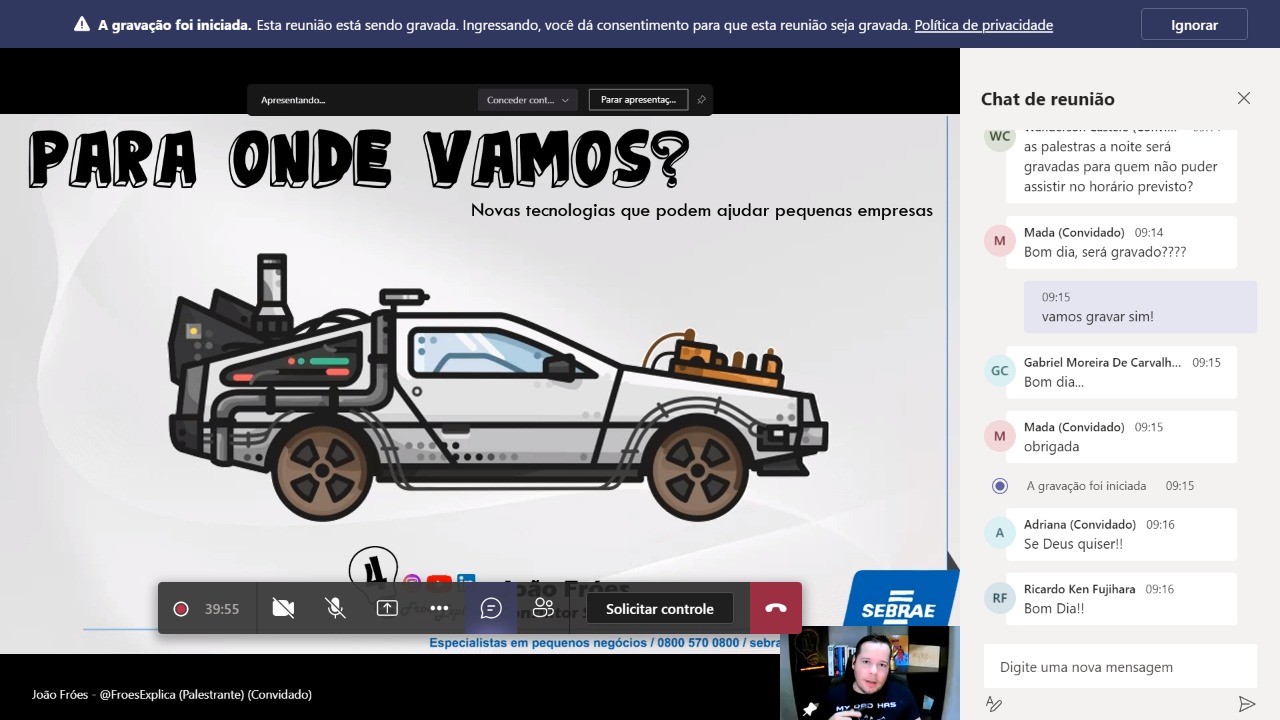Click Solicitar controle button
This screenshot has height=720, width=1280.
pos(659,608)
